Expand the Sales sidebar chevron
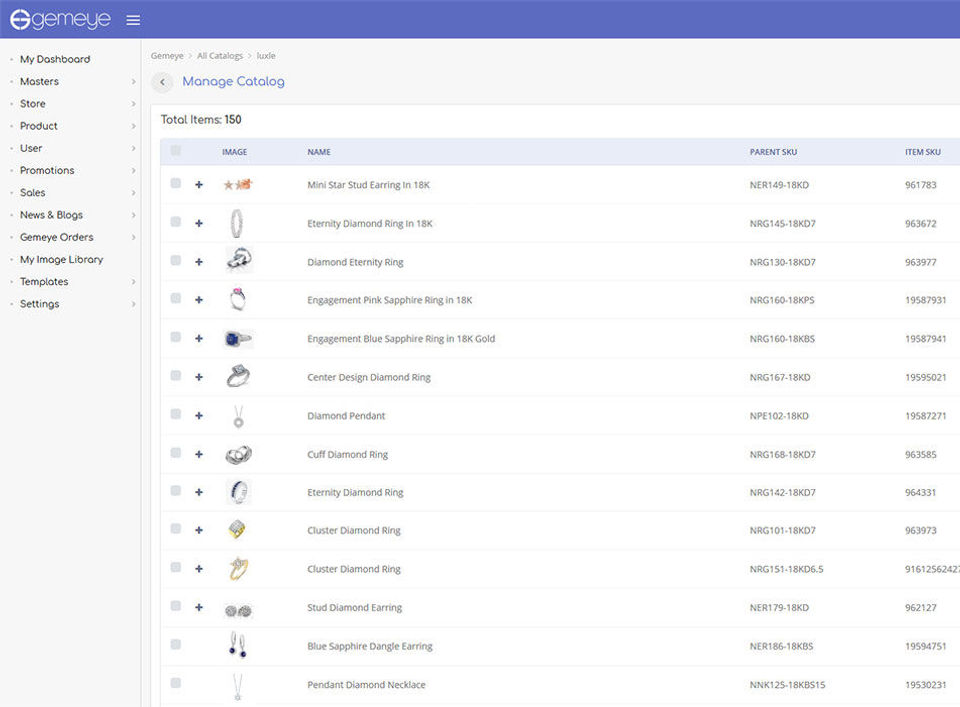Screen dimensions: 960x707 [x=133, y=193]
